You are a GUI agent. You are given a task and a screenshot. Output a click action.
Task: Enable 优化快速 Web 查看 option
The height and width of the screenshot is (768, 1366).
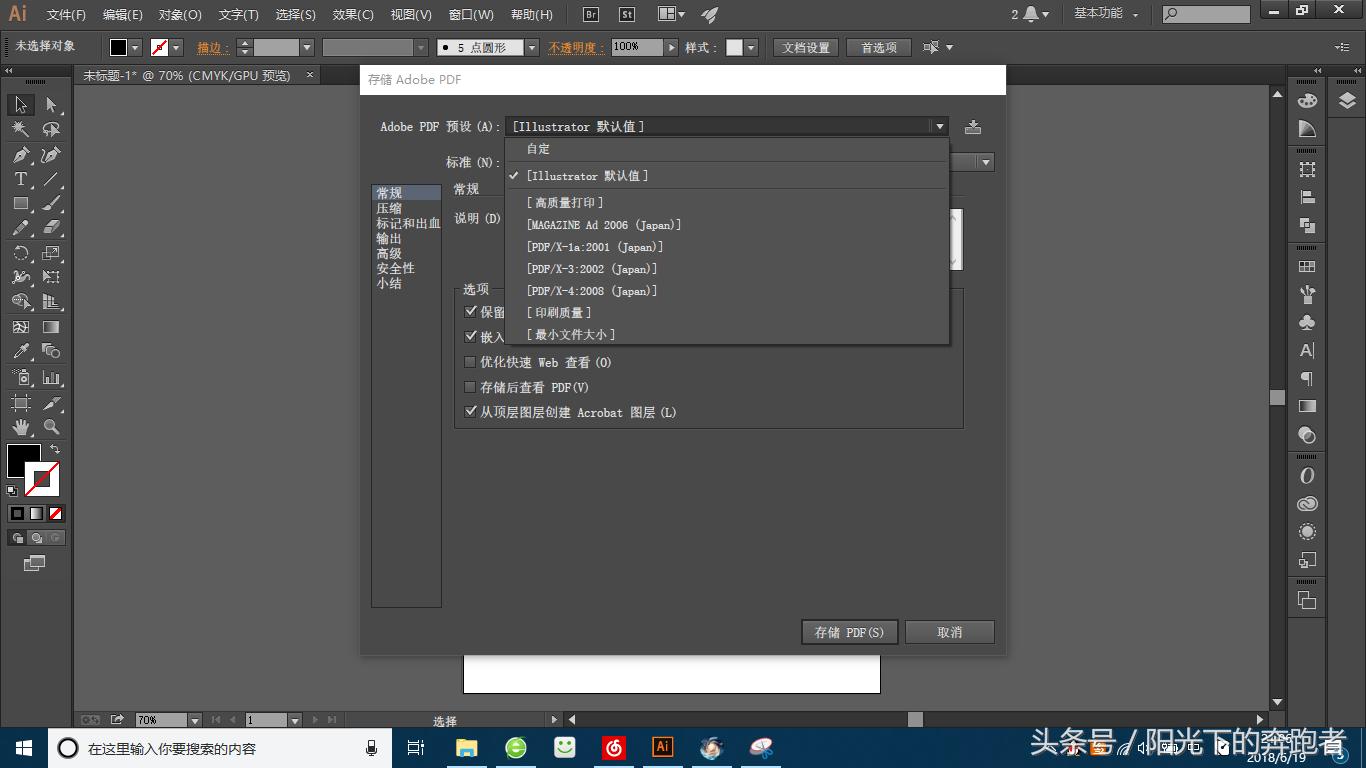click(x=470, y=362)
